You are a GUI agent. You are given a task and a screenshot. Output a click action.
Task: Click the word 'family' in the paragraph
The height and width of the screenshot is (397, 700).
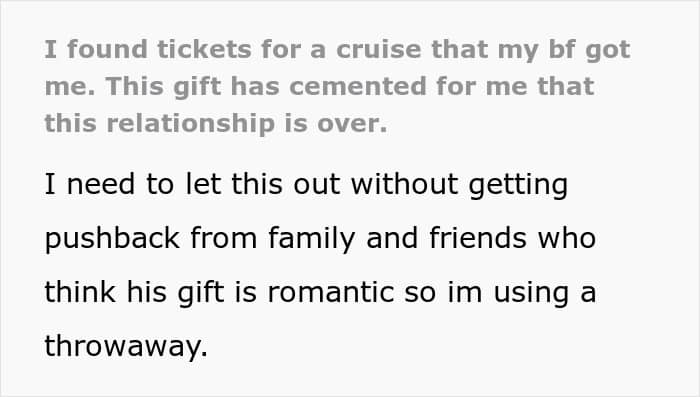(x=312, y=239)
